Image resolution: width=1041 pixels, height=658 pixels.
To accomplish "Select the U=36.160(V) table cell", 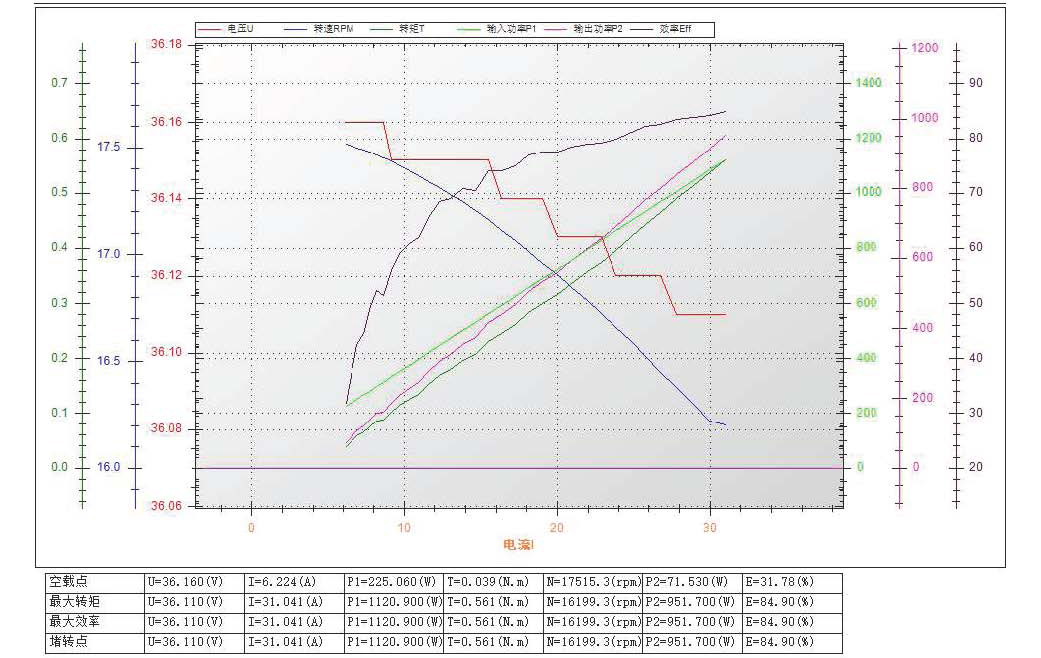I will tap(194, 581).
